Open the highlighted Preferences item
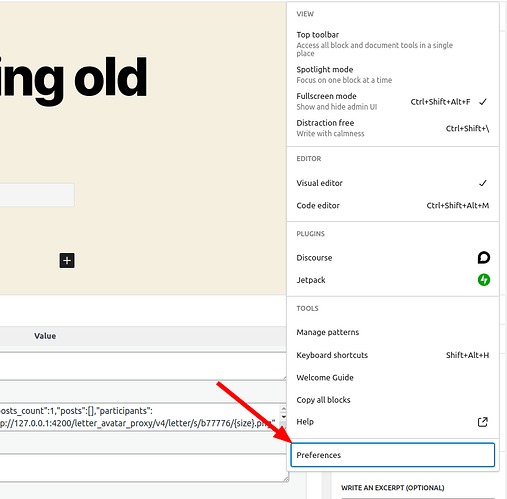This screenshot has height=499, width=507. pos(393,455)
